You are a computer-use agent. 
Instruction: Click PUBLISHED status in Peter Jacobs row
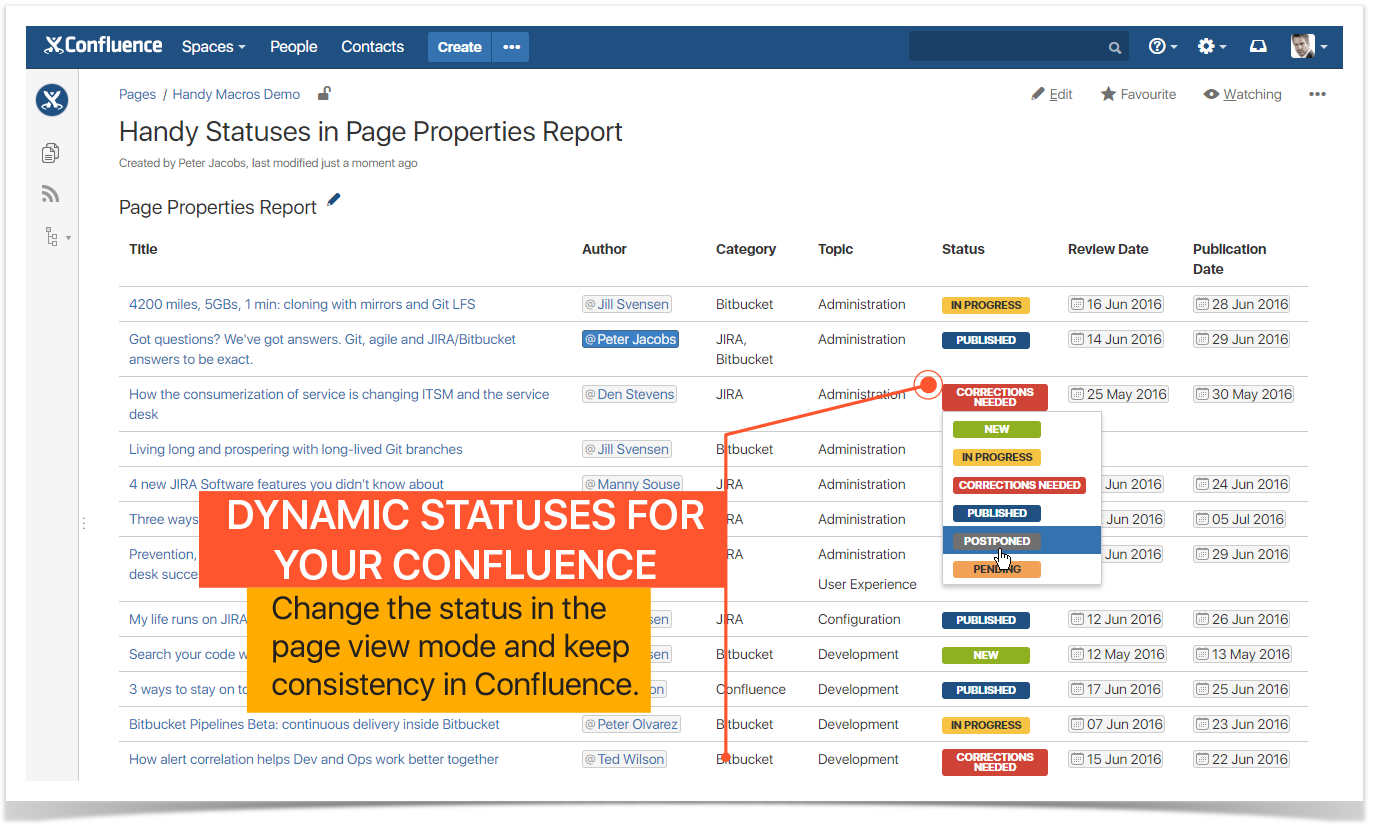pyautogui.click(x=986, y=340)
